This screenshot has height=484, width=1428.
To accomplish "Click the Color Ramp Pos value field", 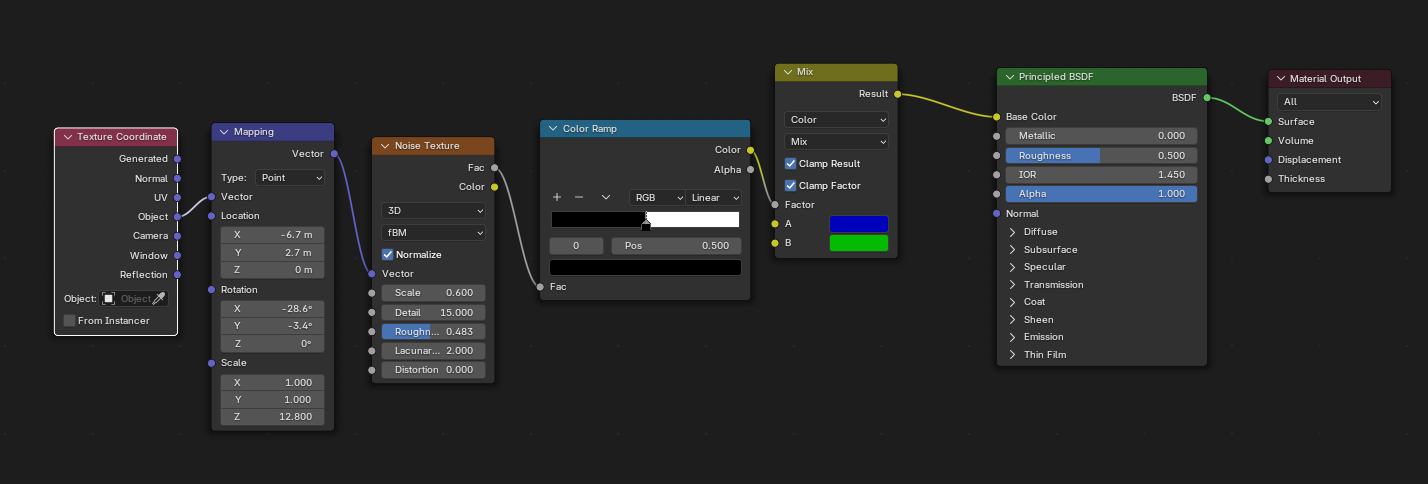I will (676, 246).
